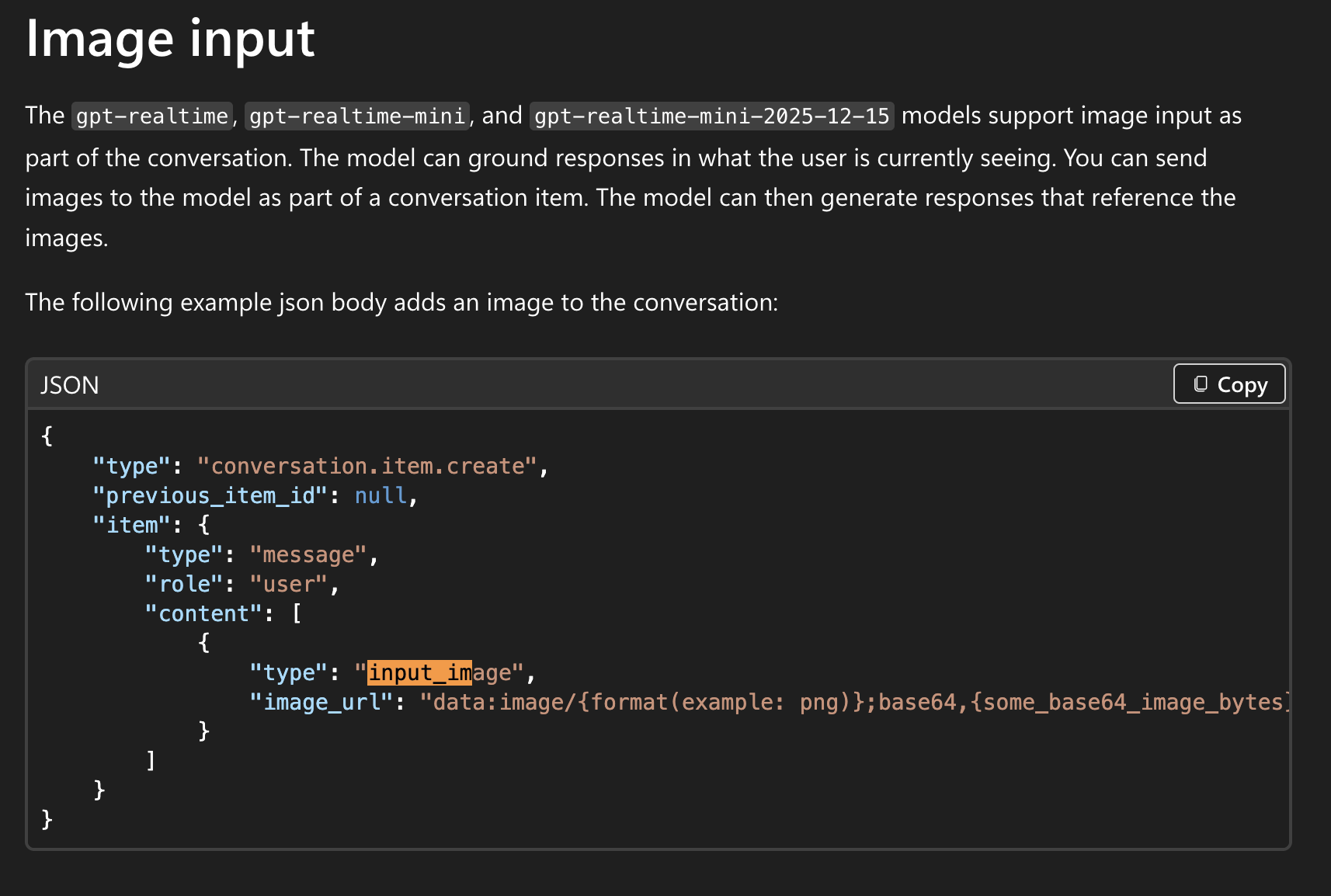This screenshot has width=1331, height=896.
Task: Click the inline code "gpt-realtime-mini"
Action: [357, 116]
